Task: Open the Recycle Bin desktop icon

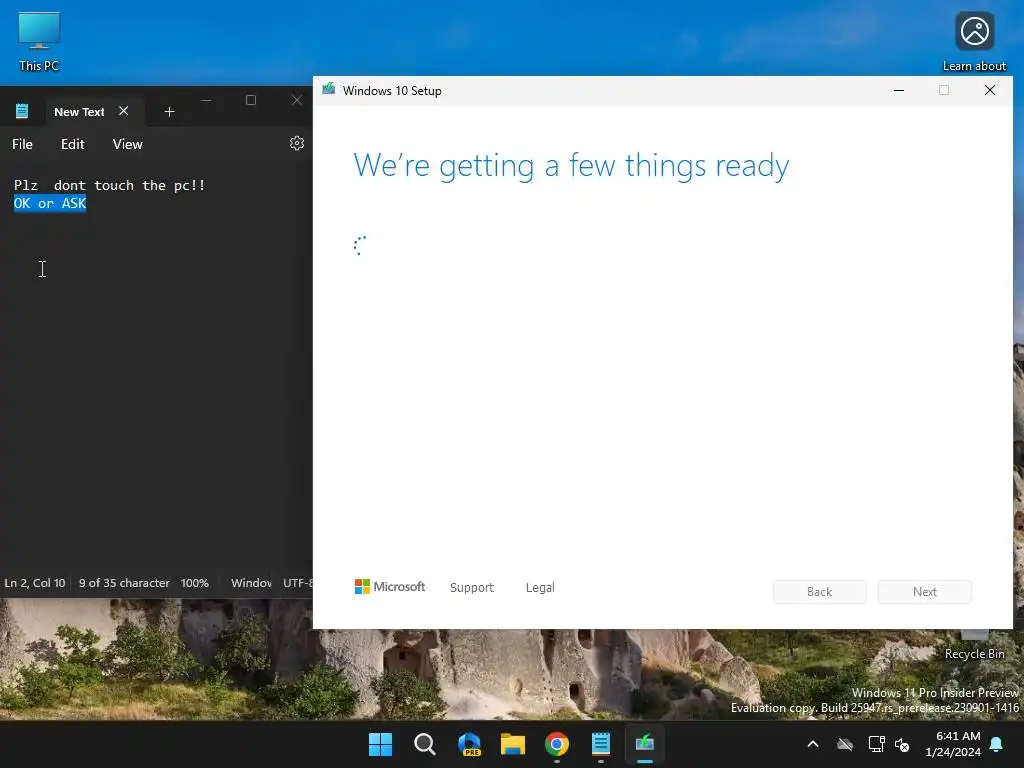Action: 974,647
